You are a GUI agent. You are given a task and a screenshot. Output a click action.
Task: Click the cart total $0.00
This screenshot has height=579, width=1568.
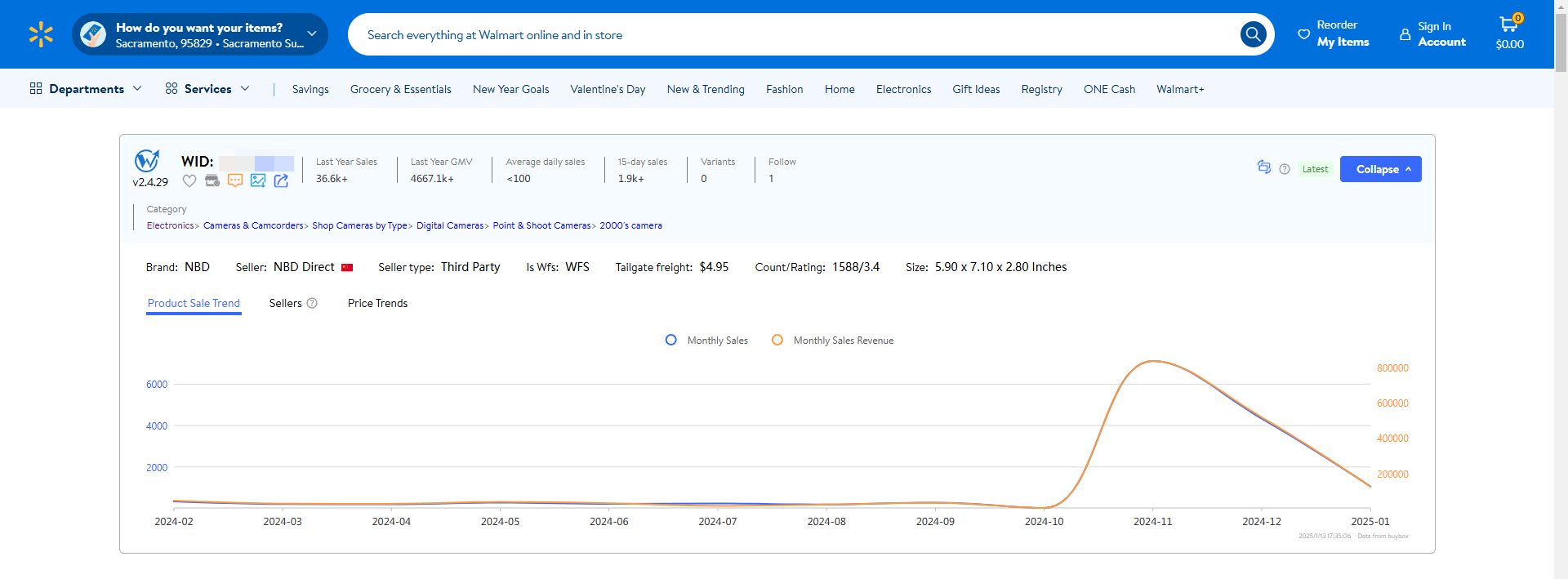(x=1509, y=45)
